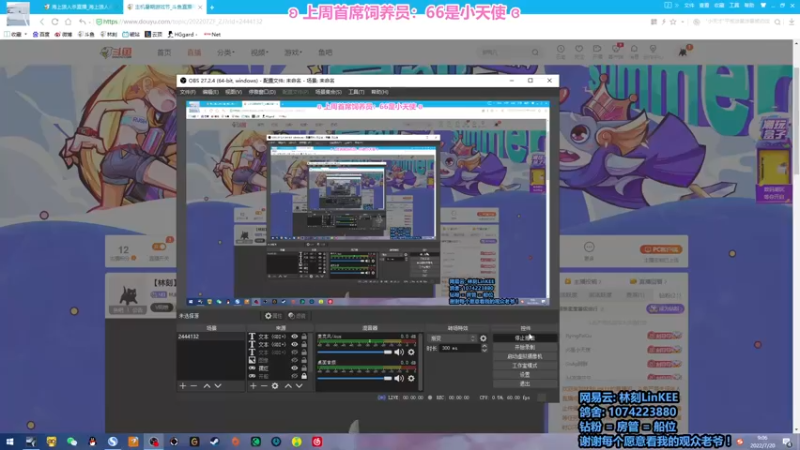The width and height of the screenshot is (800, 450).
Task: Open browser downloads icon
Action: click(791, 22)
